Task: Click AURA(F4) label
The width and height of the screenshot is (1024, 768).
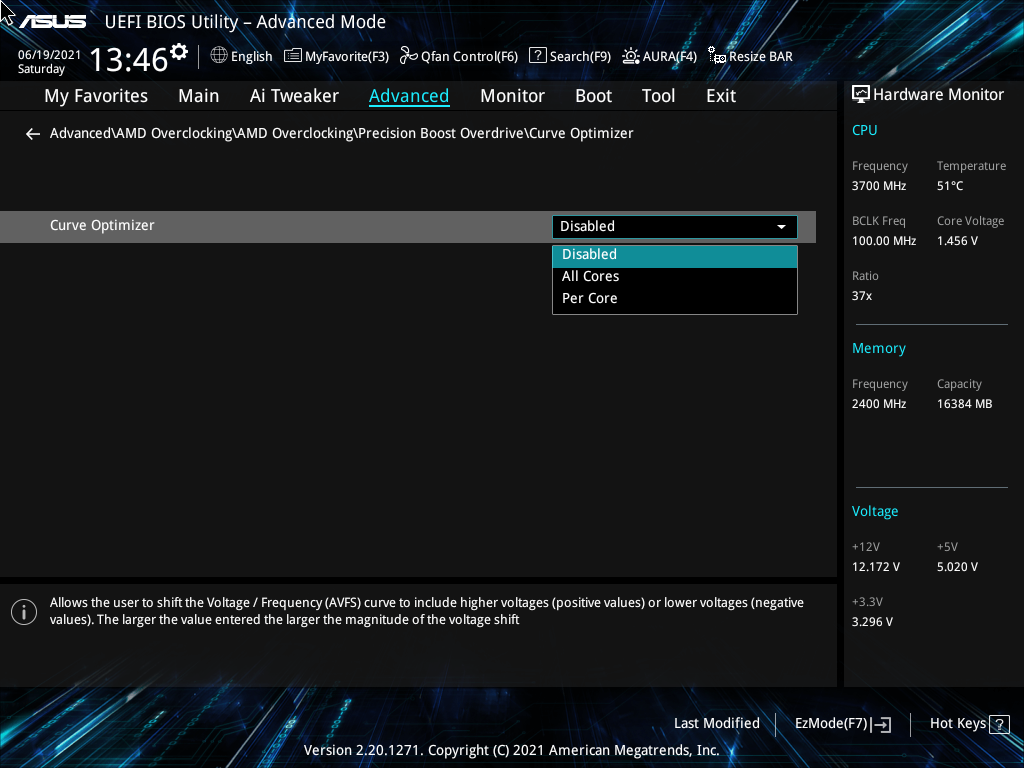Action: tap(669, 57)
